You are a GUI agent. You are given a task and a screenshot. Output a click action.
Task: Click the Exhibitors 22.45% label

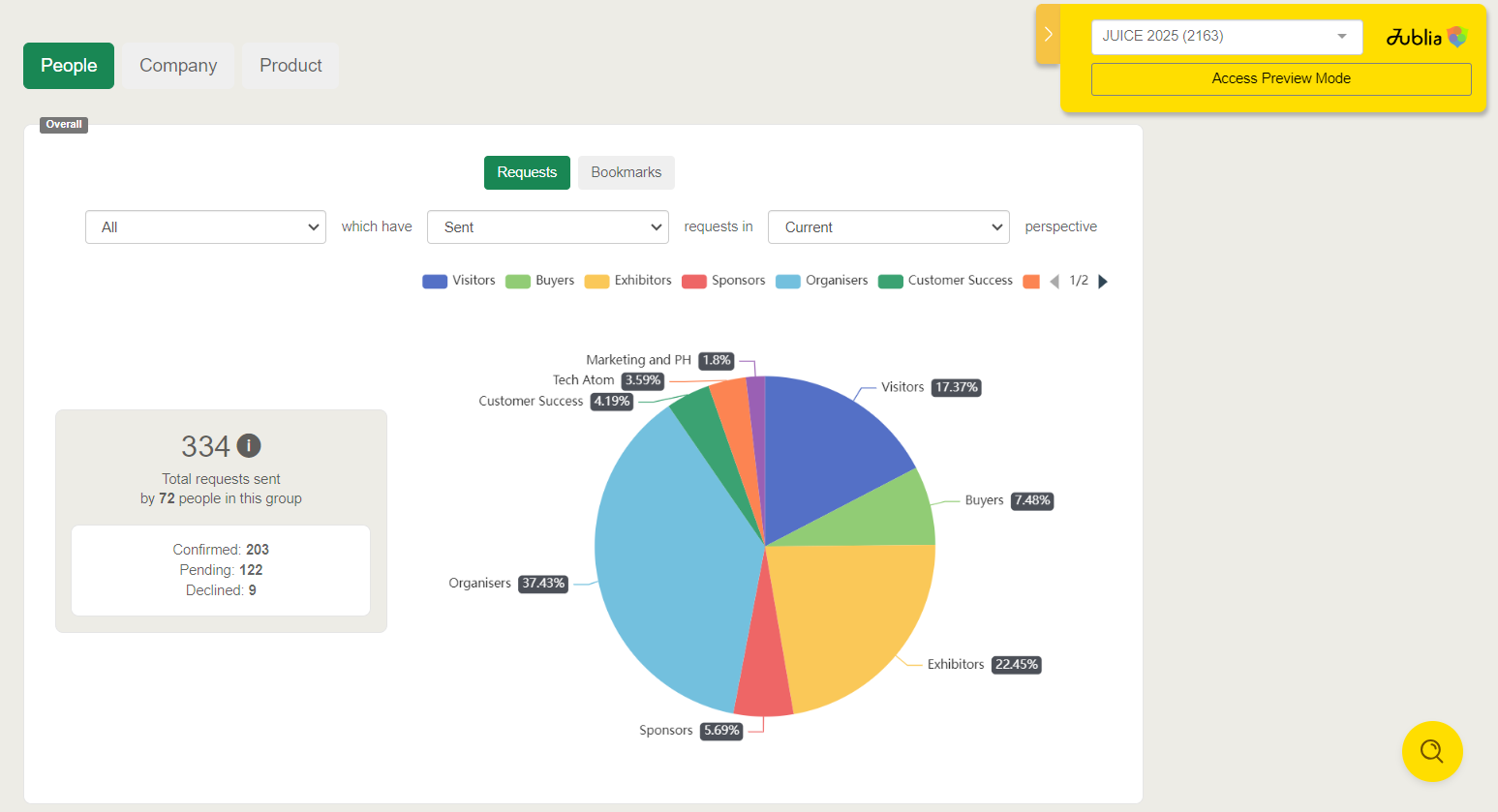(x=984, y=665)
